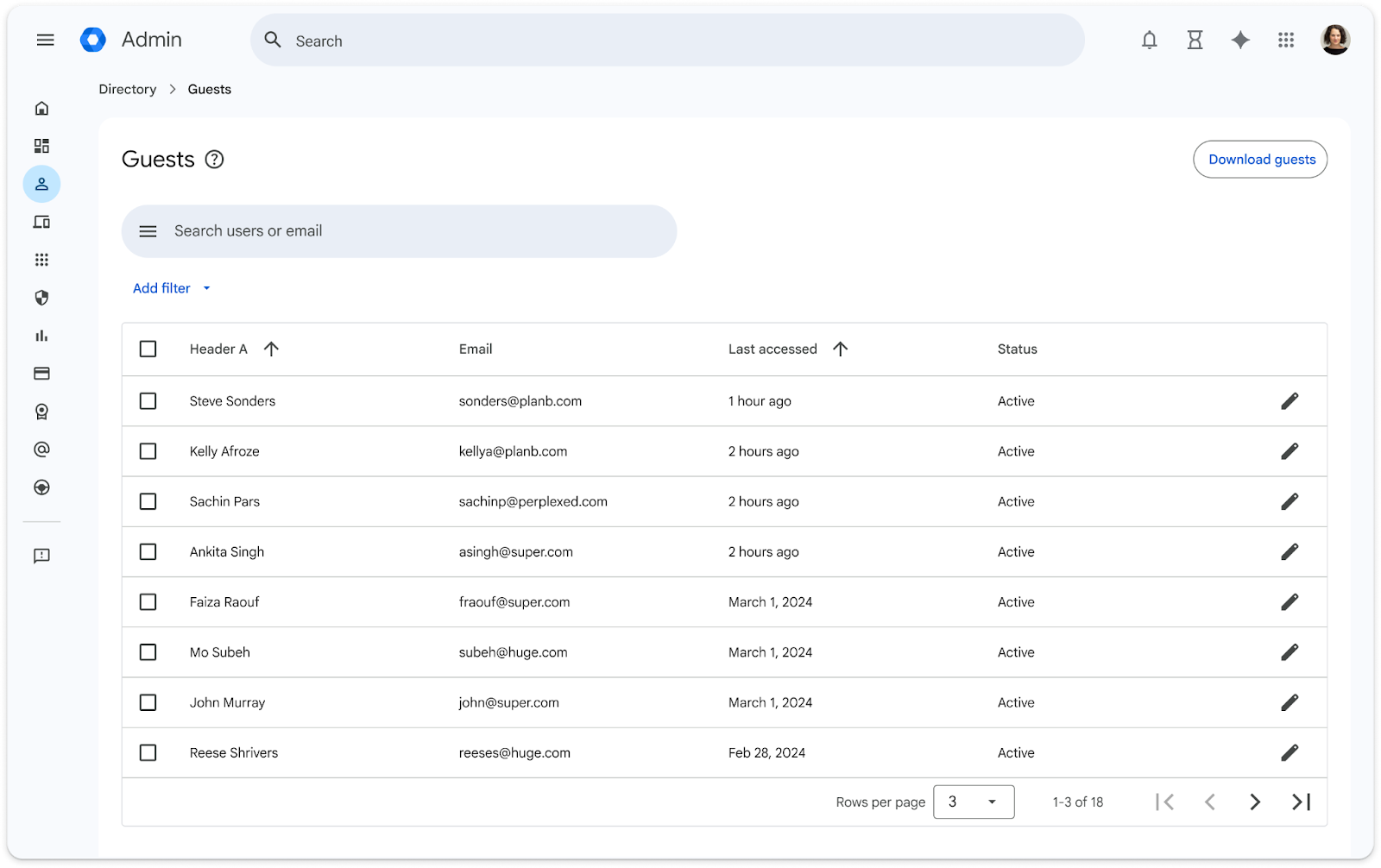Image resolution: width=1381 pixels, height=868 pixels.
Task: Open the Rows per page dropdown
Action: click(973, 802)
